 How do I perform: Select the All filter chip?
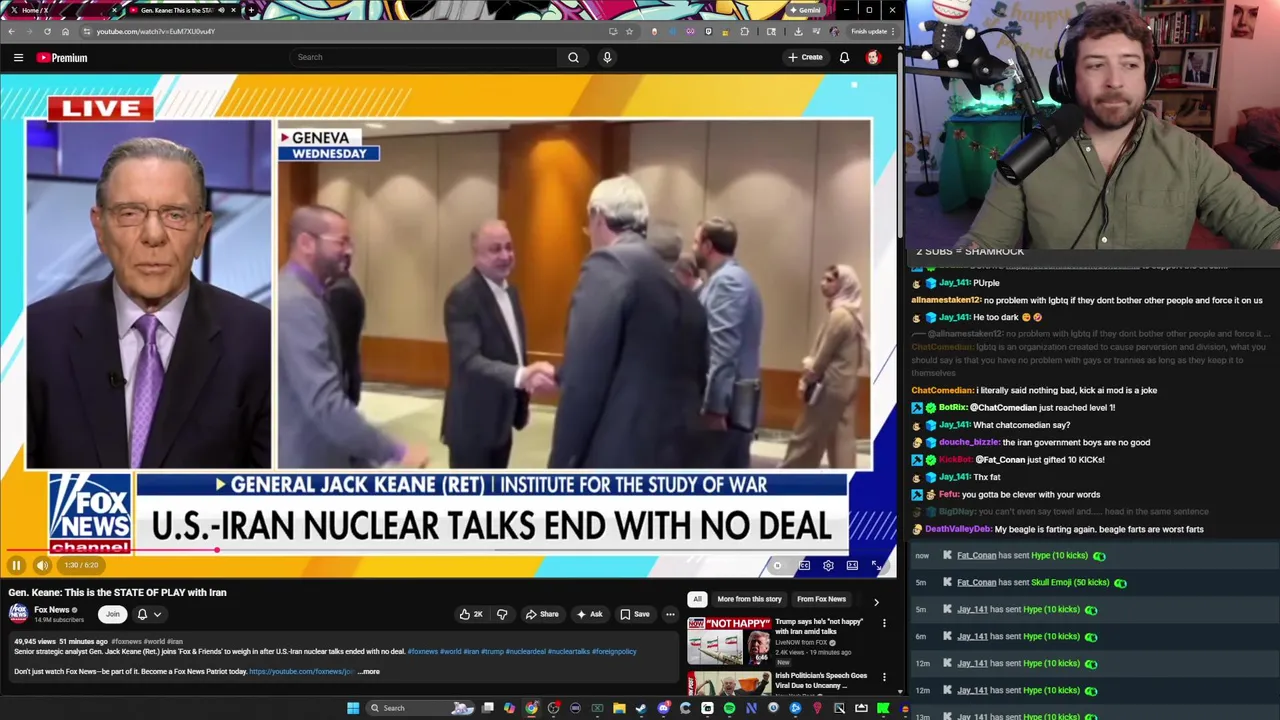(697, 599)
